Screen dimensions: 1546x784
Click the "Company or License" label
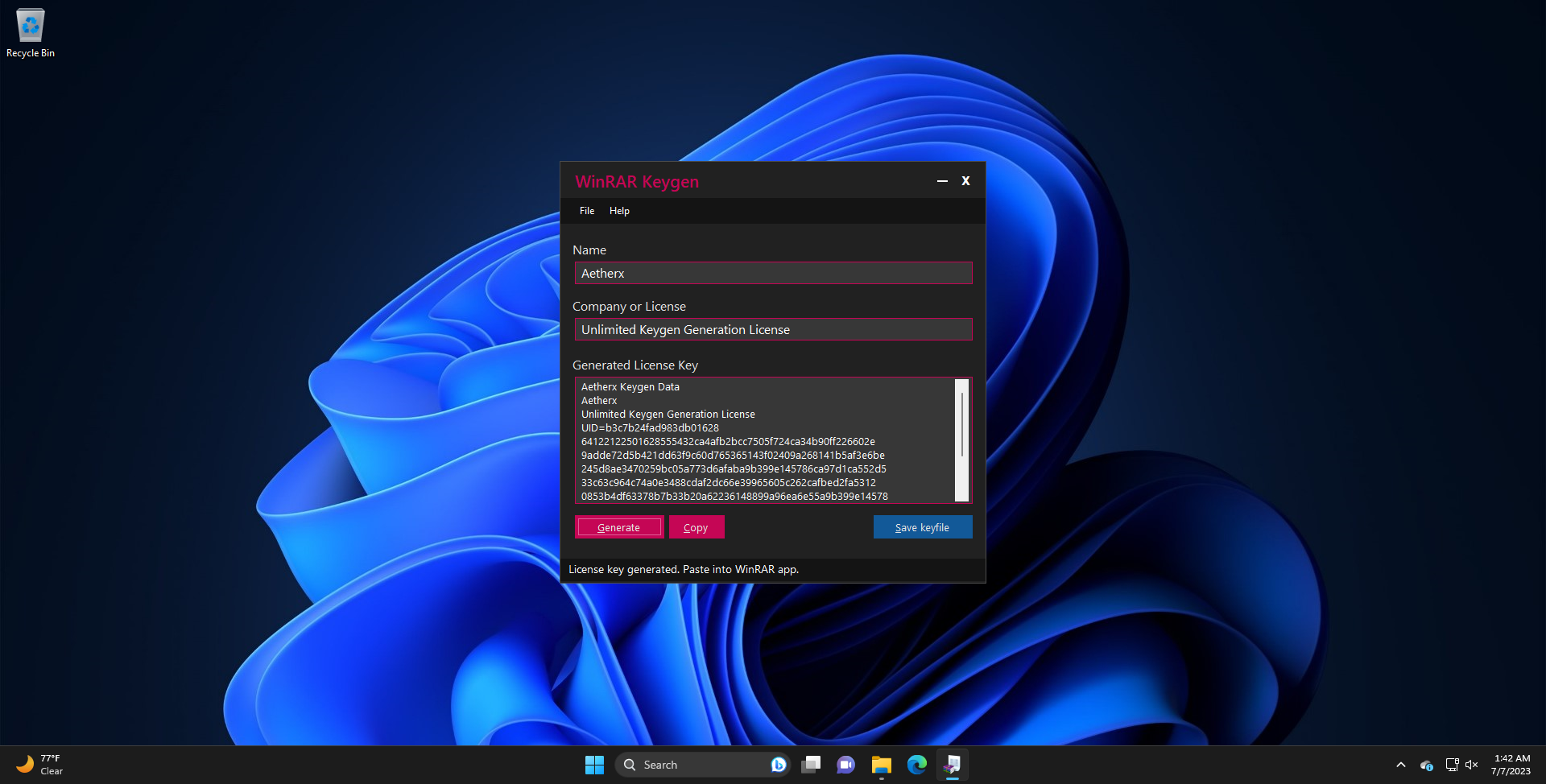pos(630,307)
